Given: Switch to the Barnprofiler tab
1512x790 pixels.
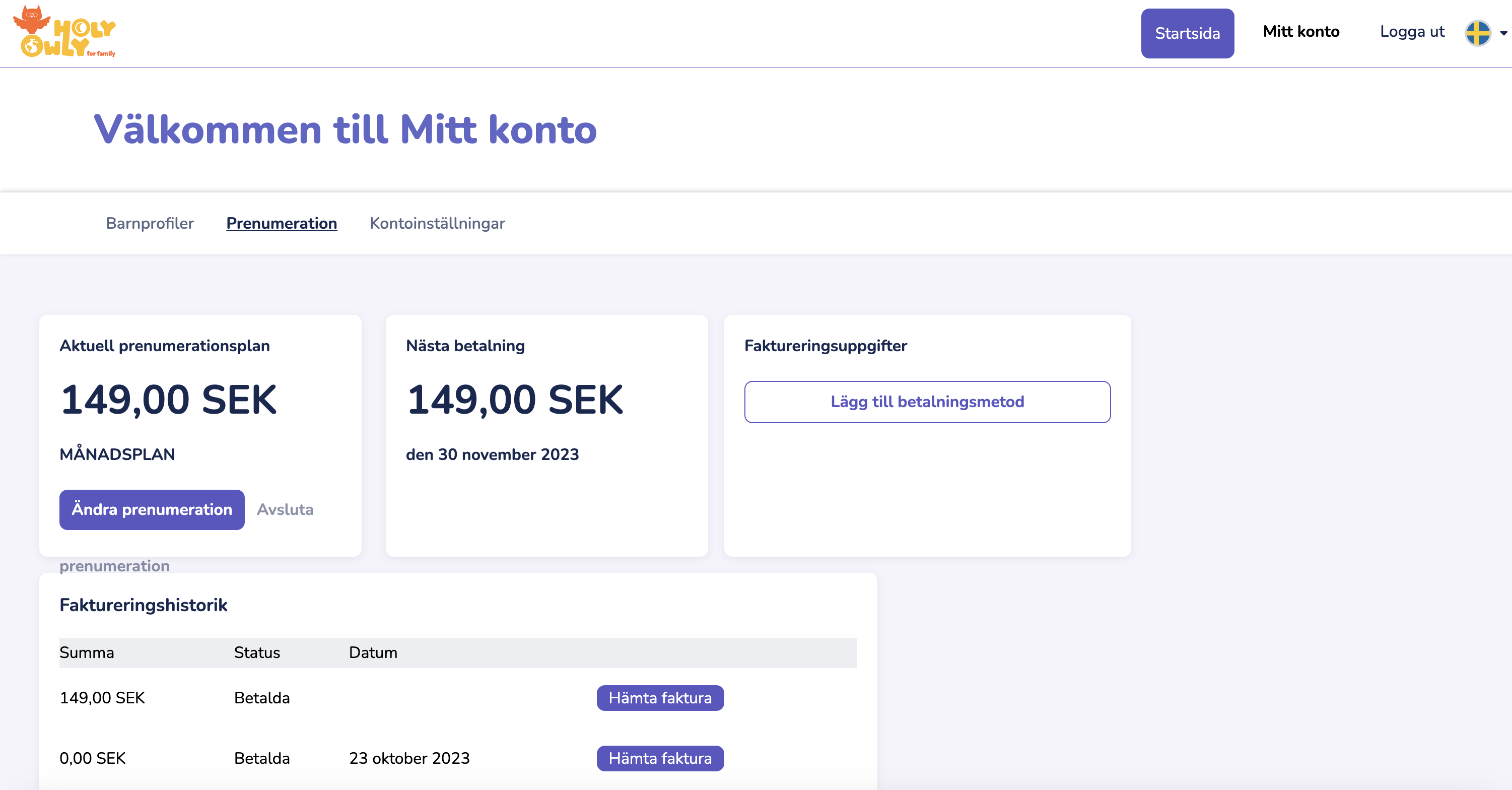Looking at the screenshot, I should coord(150,223).
